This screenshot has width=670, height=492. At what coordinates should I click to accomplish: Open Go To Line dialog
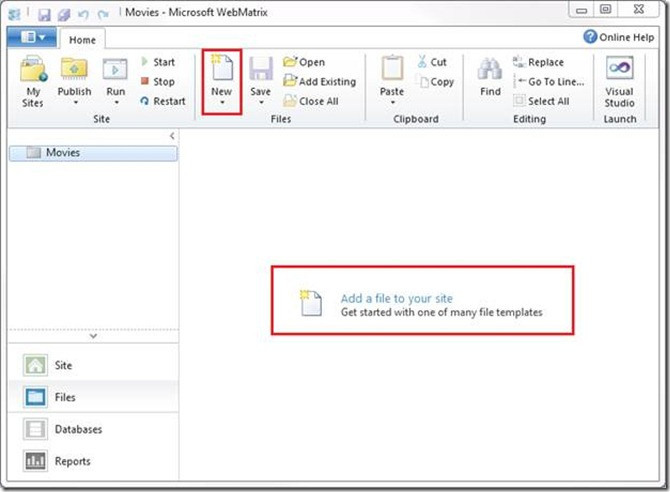[x=549, y=81]
